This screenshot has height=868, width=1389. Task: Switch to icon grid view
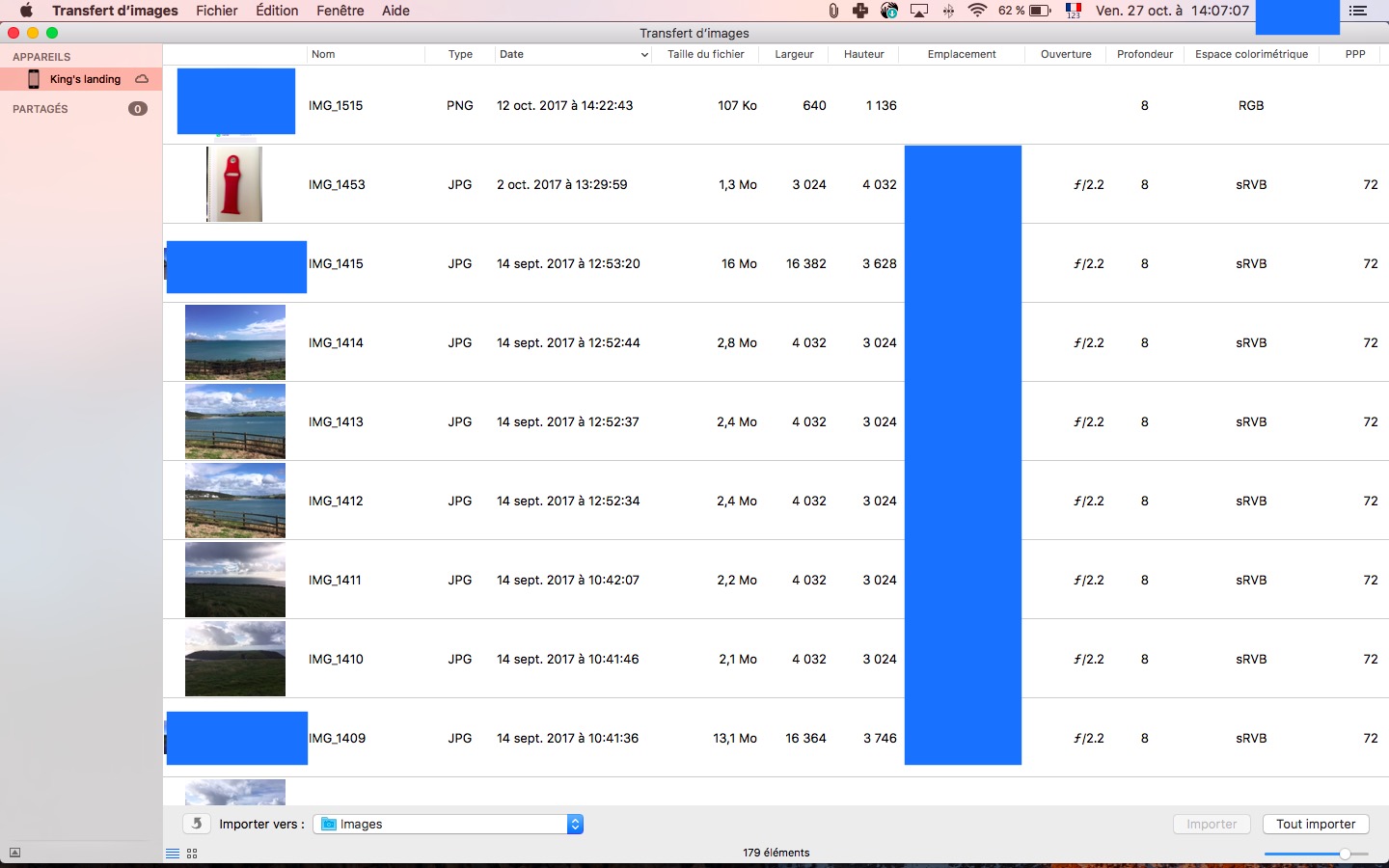192,854
